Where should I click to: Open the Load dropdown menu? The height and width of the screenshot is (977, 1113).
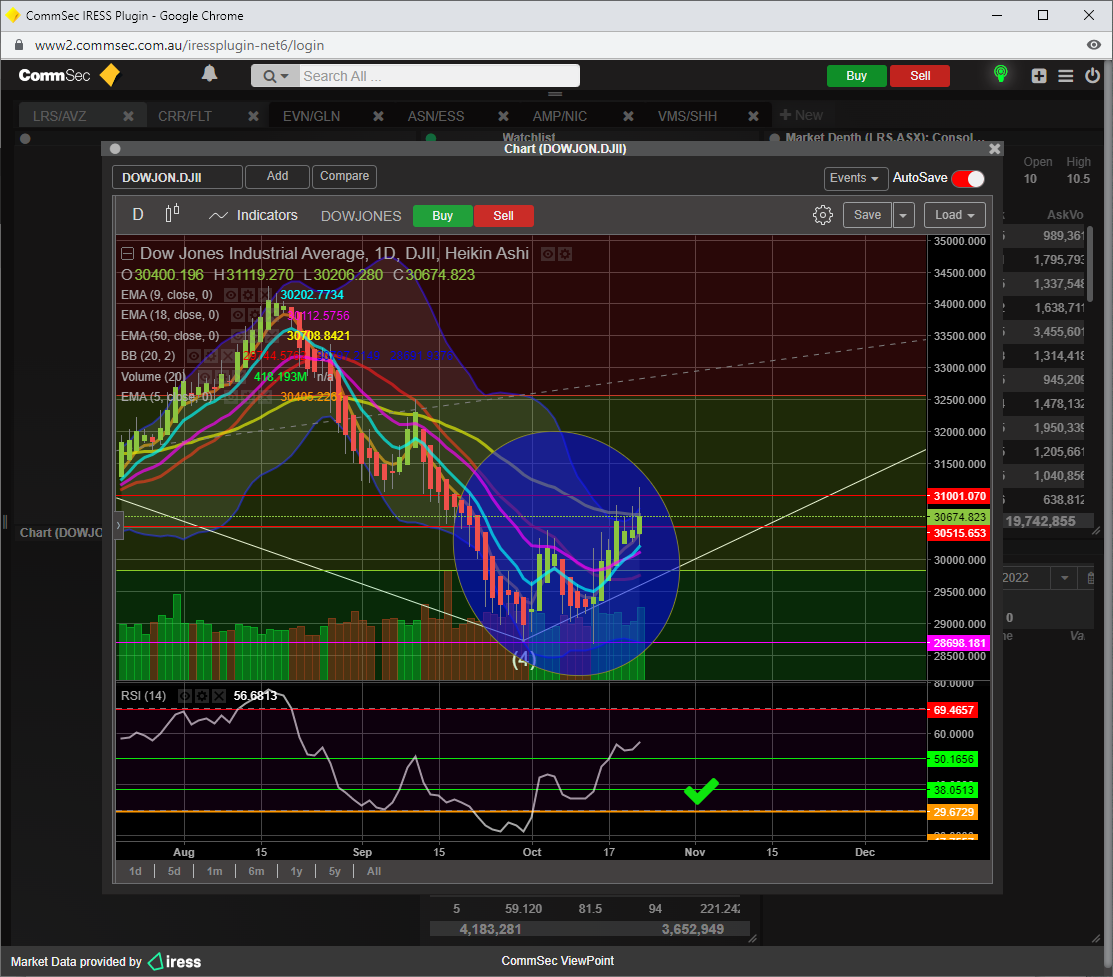tap(954, 215)
